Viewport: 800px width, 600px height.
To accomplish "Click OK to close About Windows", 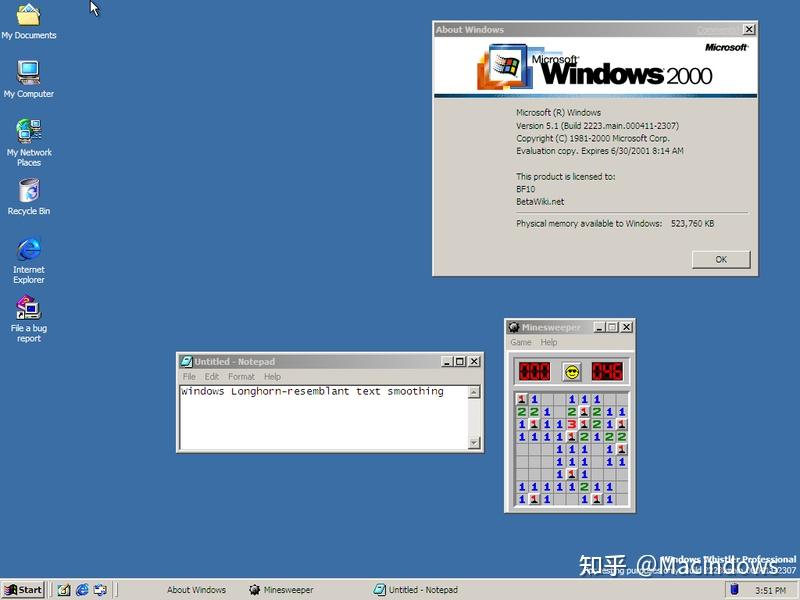I will [720, 258].
